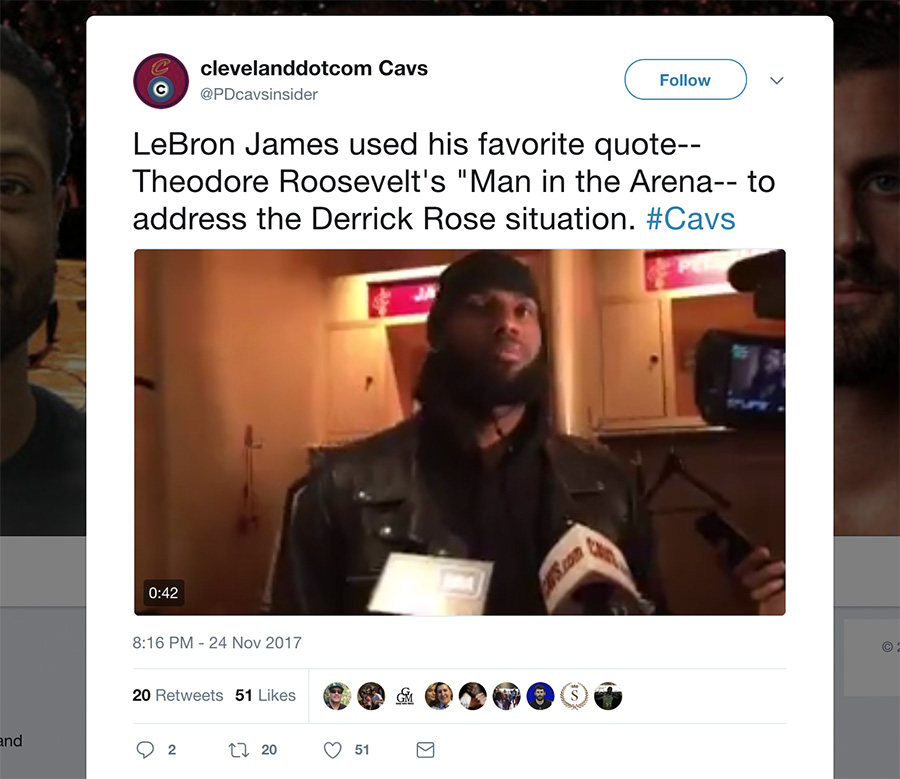The image size is (900, 779).
Task: Open the #Cavs hashtag link
Action: click(690, 219)
